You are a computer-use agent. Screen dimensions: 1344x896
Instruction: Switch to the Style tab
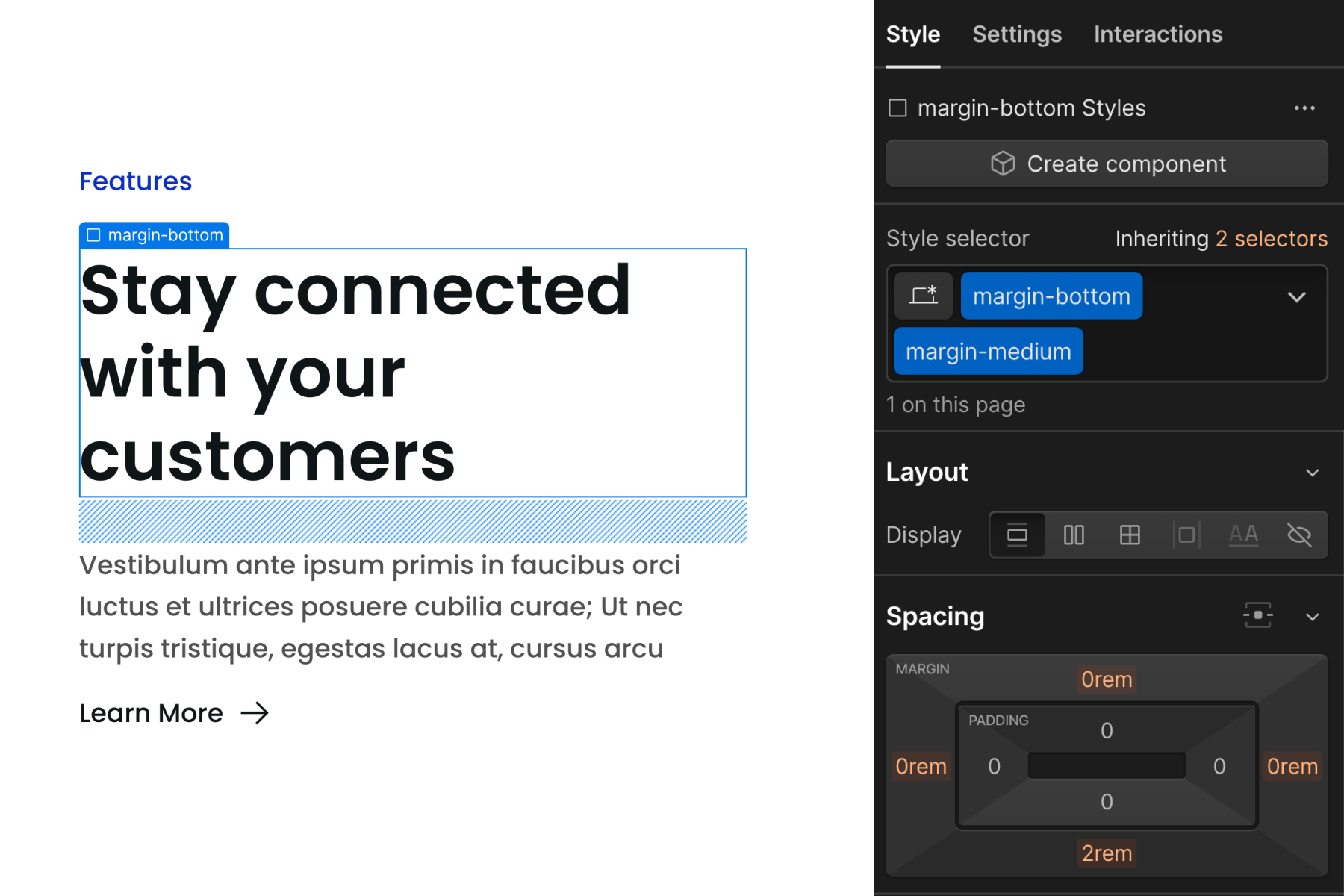(x=912, y=34)
